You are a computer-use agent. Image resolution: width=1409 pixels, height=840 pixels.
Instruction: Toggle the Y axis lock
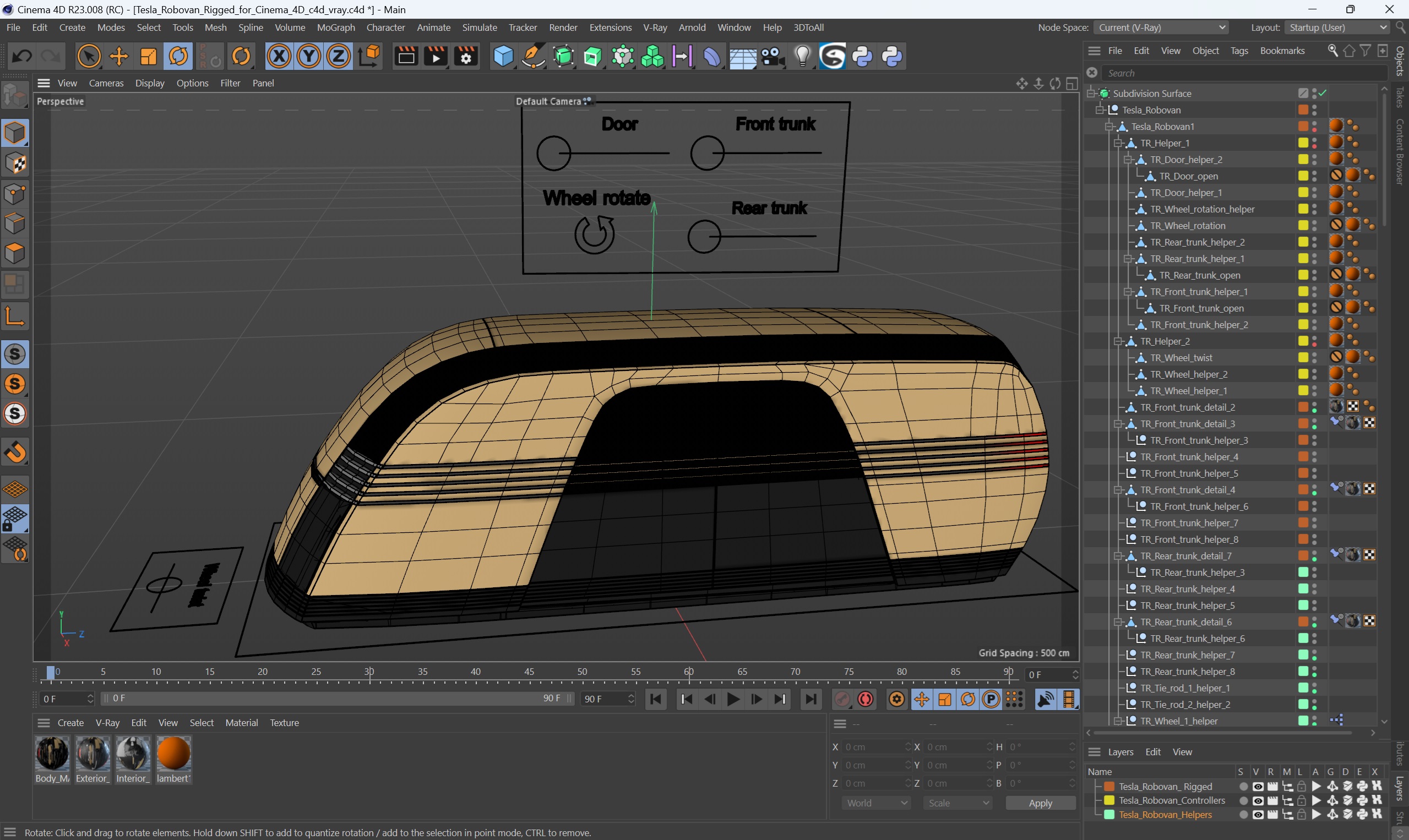tap(309, 56)
